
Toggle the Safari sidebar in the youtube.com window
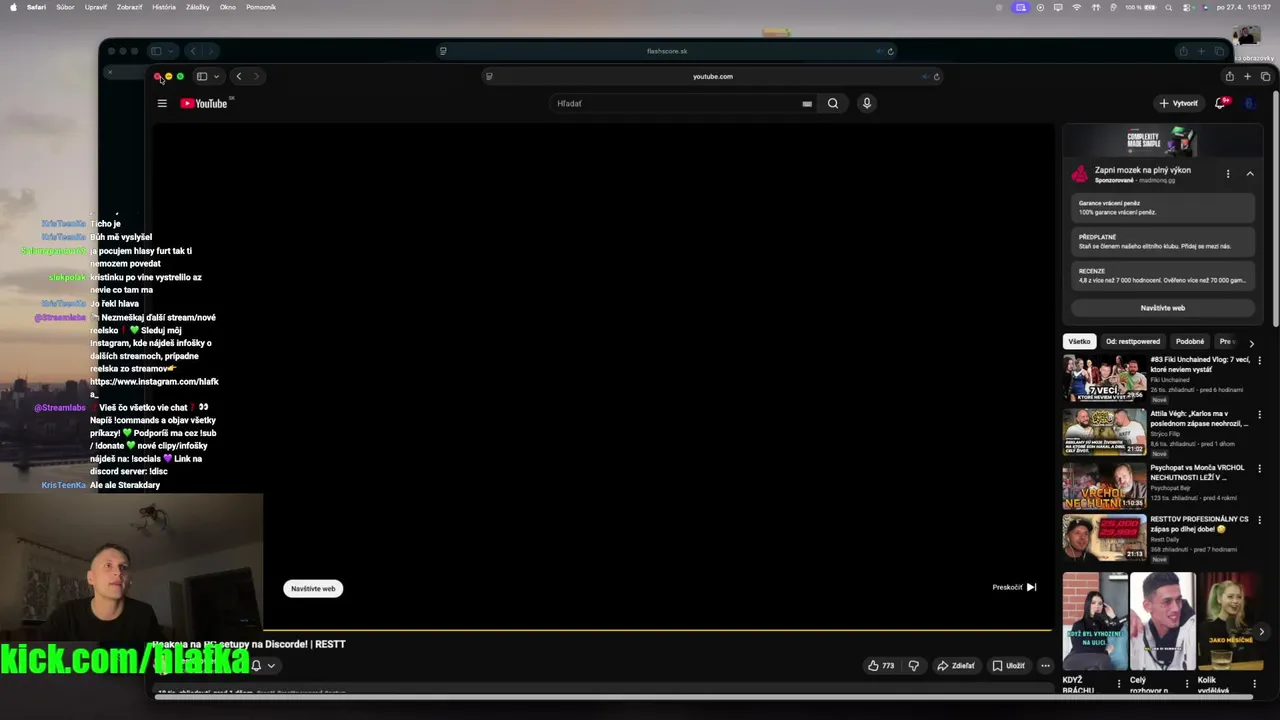tap(202, 76)
